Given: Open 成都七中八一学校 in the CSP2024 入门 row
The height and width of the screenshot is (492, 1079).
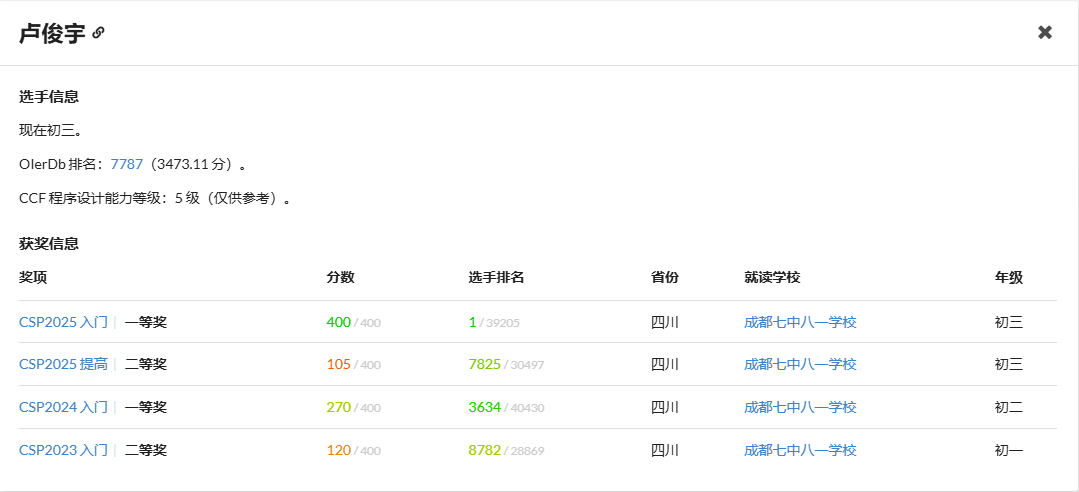Looking at the screenshot, I should pos(800,407).
